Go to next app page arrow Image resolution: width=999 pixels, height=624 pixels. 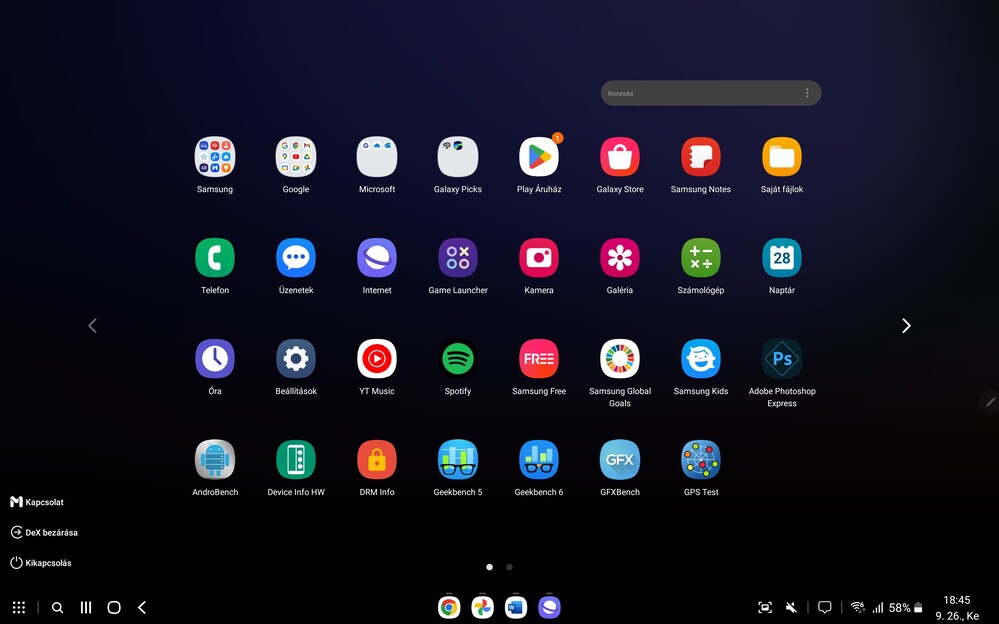[906, 326]
